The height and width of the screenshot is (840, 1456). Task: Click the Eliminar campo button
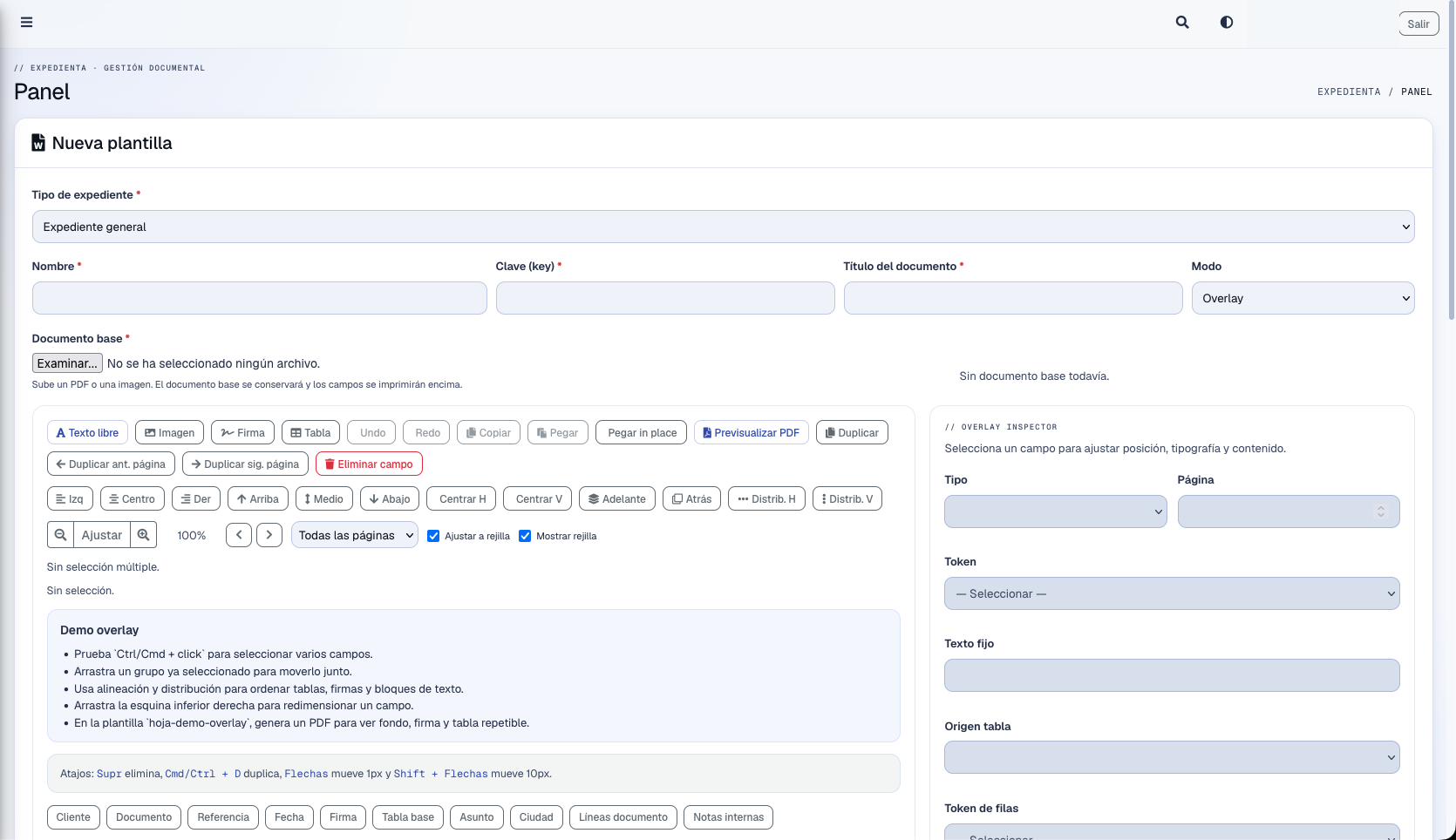click(x=369, y=464)
